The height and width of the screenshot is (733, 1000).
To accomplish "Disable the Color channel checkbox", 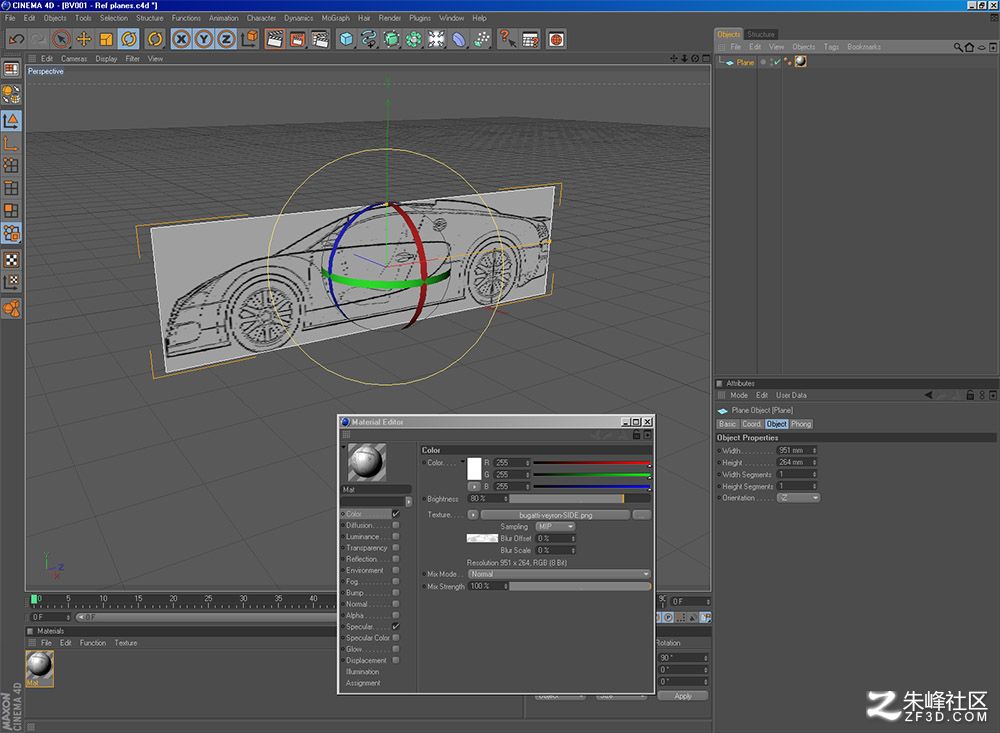I will coord(396,514).
